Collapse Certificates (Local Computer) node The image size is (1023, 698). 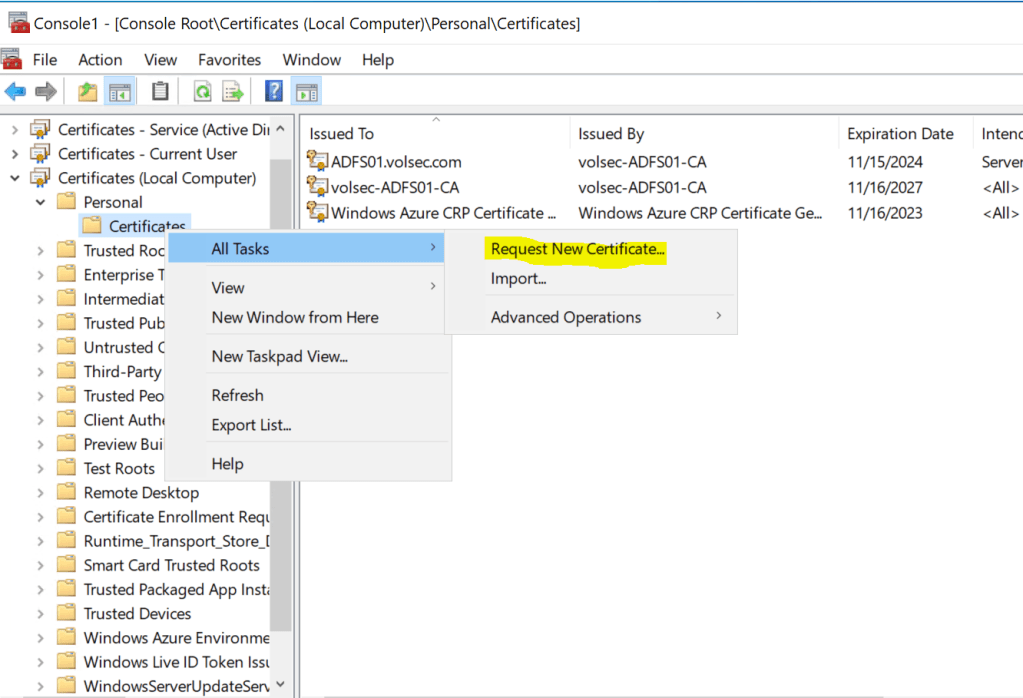(15, 178)
